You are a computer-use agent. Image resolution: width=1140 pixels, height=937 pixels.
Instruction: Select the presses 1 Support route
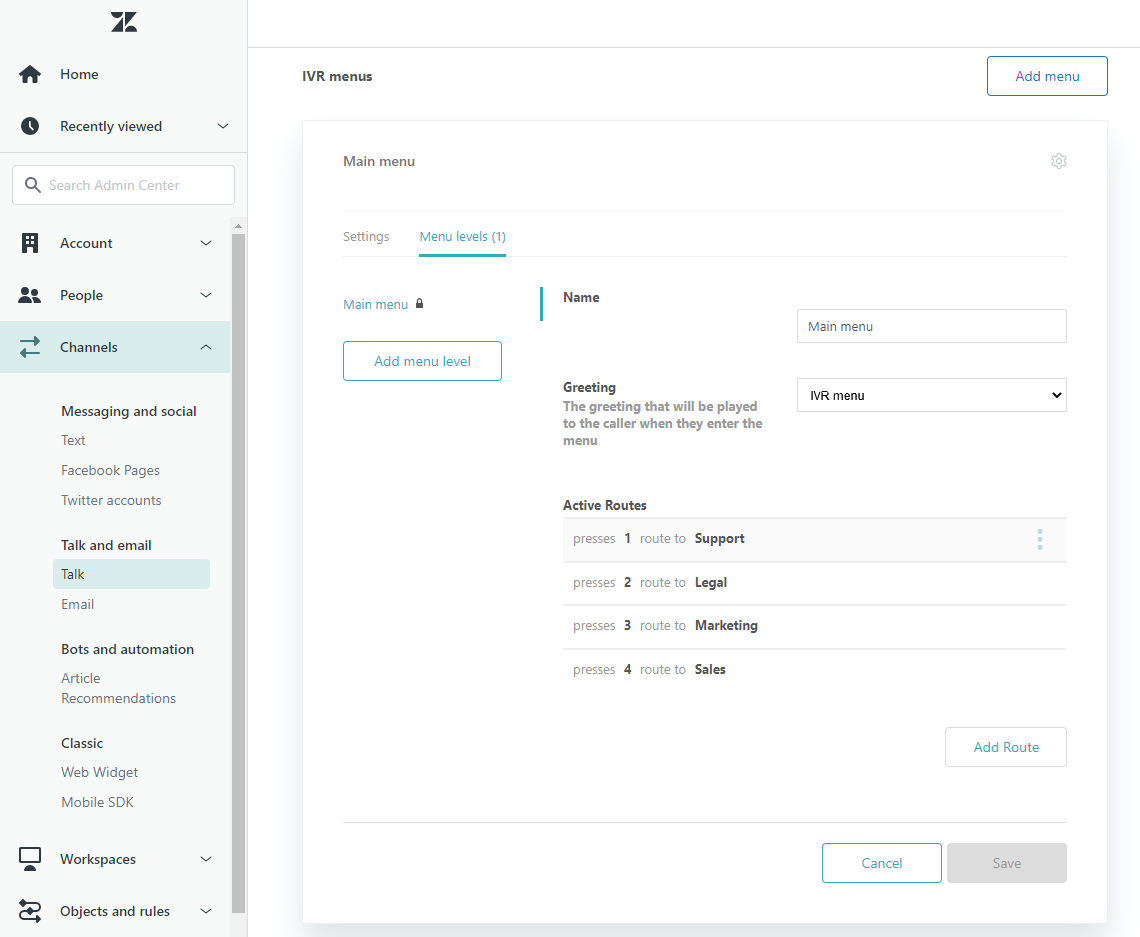click(814, 539)
